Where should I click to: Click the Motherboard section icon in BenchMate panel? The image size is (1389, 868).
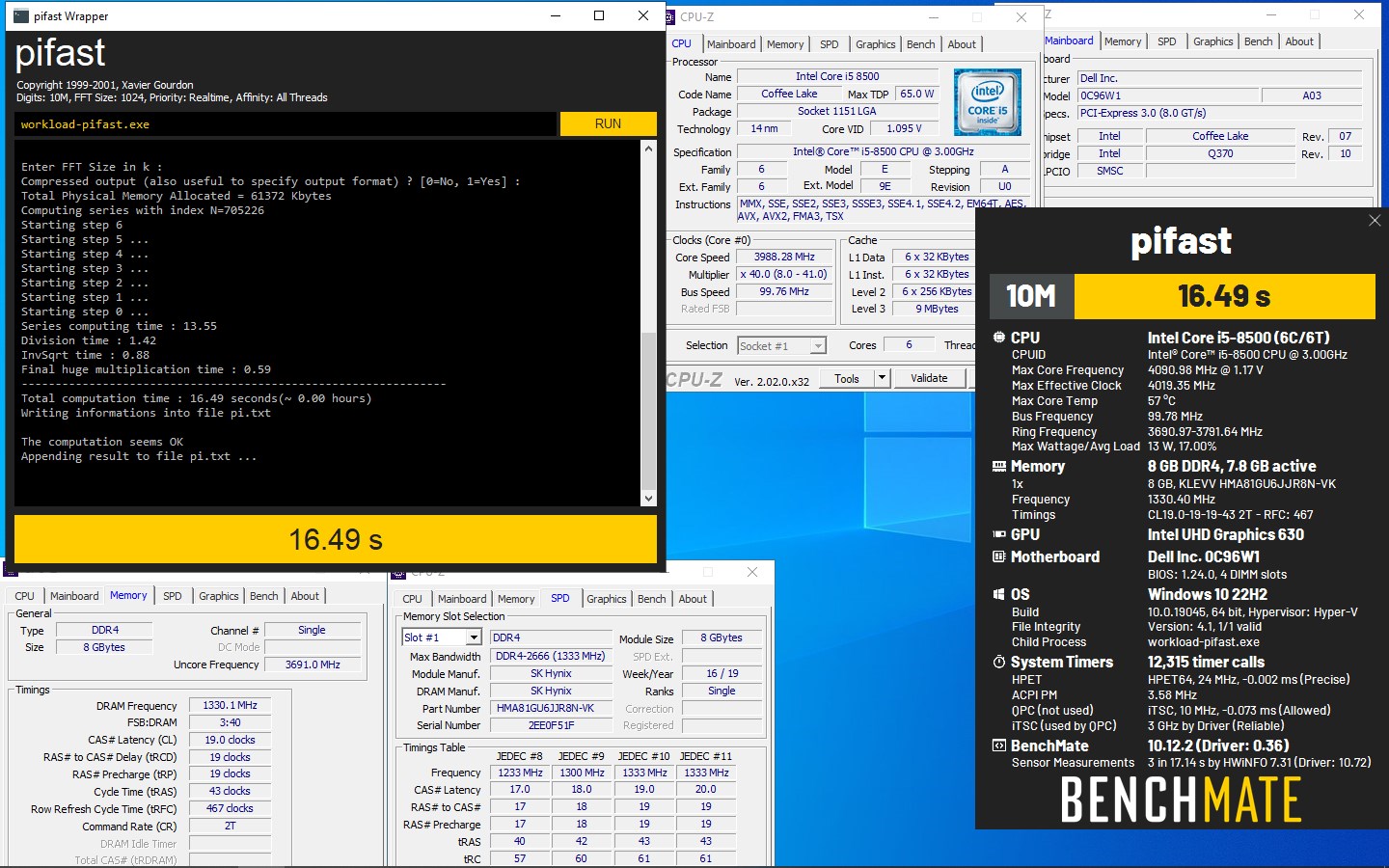point(998,556)
